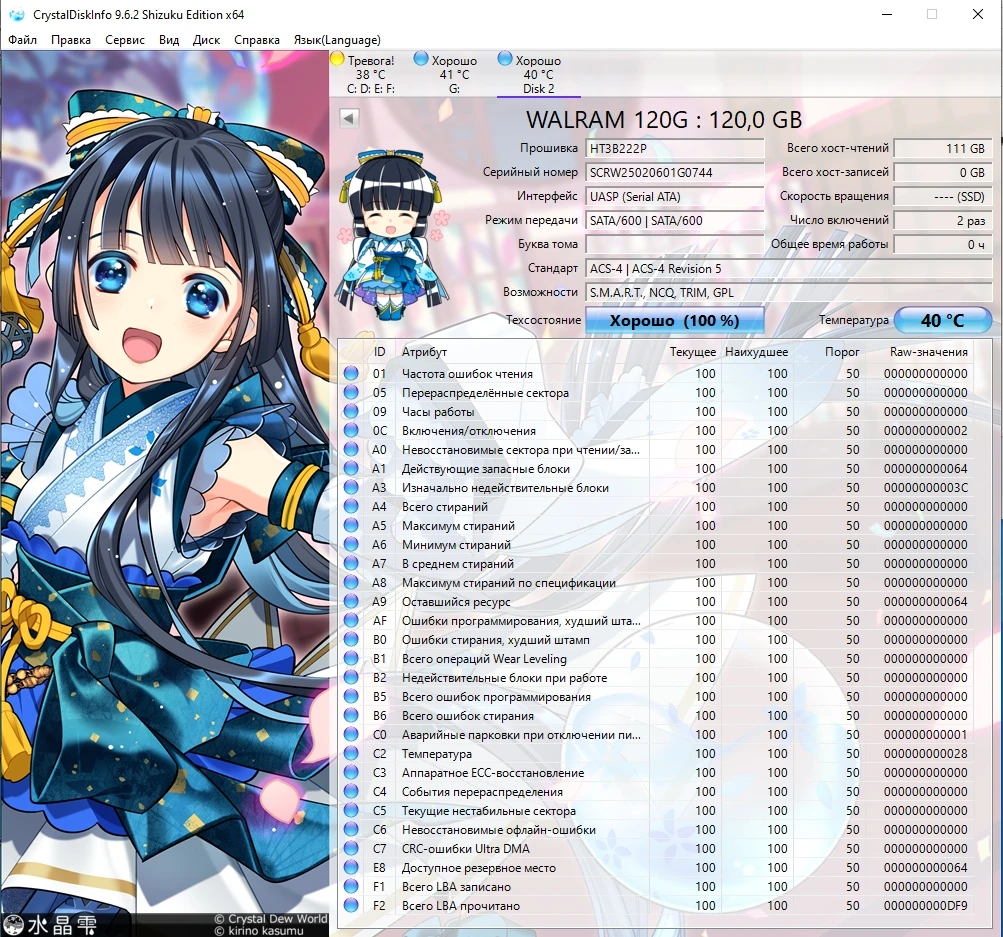Click the chibi Shizuku character thumbnail
Image resolution: width=1003 pixels, height=937 pixels.
point(391,233)
